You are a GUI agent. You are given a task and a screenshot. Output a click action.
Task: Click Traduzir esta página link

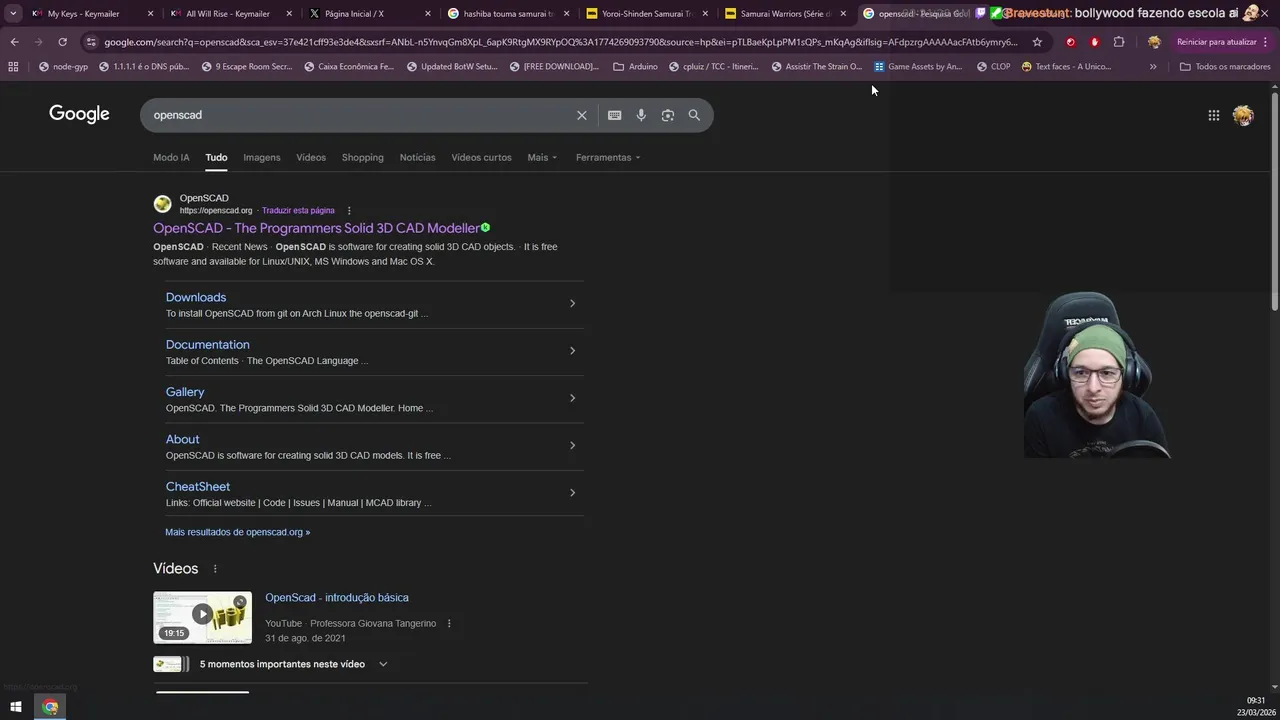click(298, 211)
